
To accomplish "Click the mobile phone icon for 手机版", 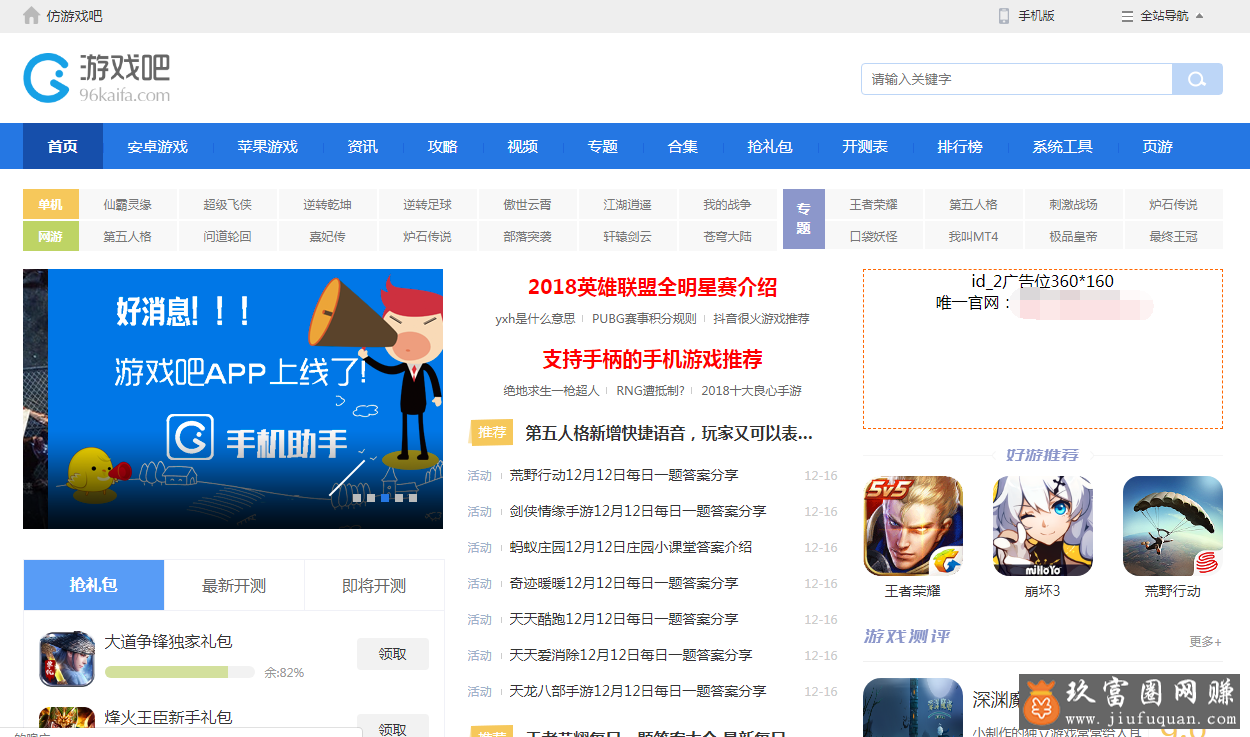I will pos(1004,16).
